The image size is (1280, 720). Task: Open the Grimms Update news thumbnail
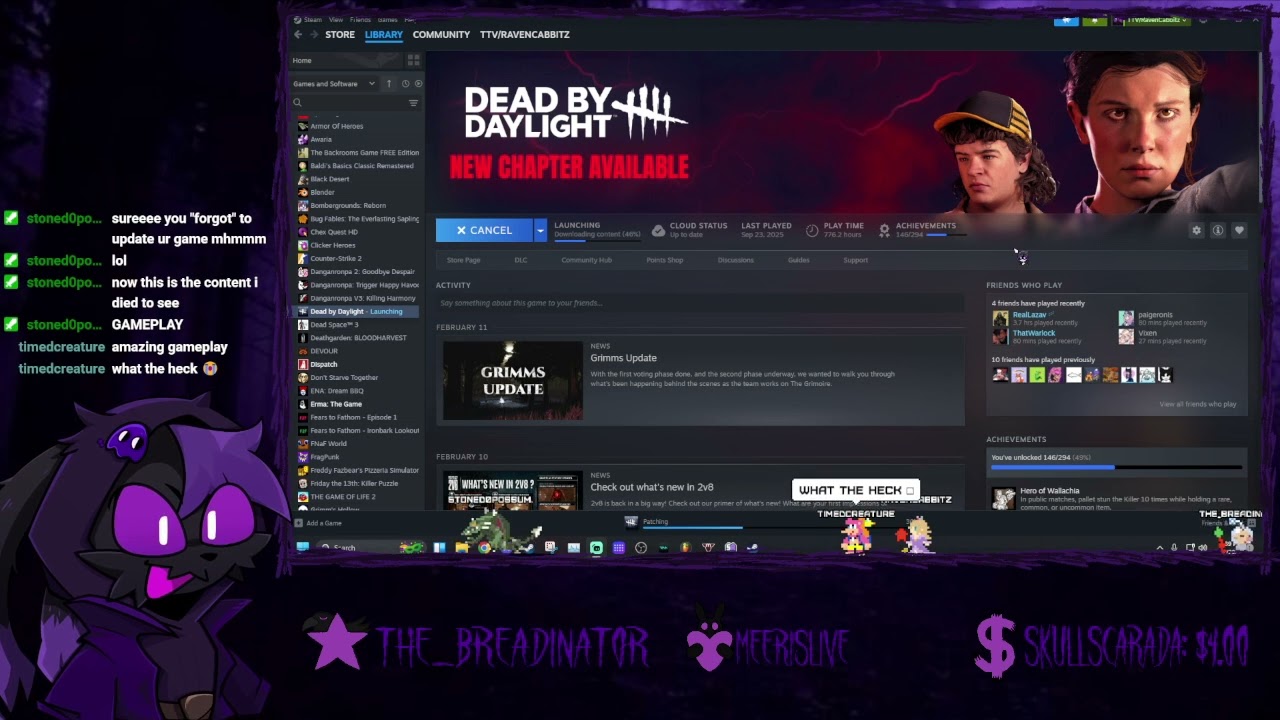[513, 381]
